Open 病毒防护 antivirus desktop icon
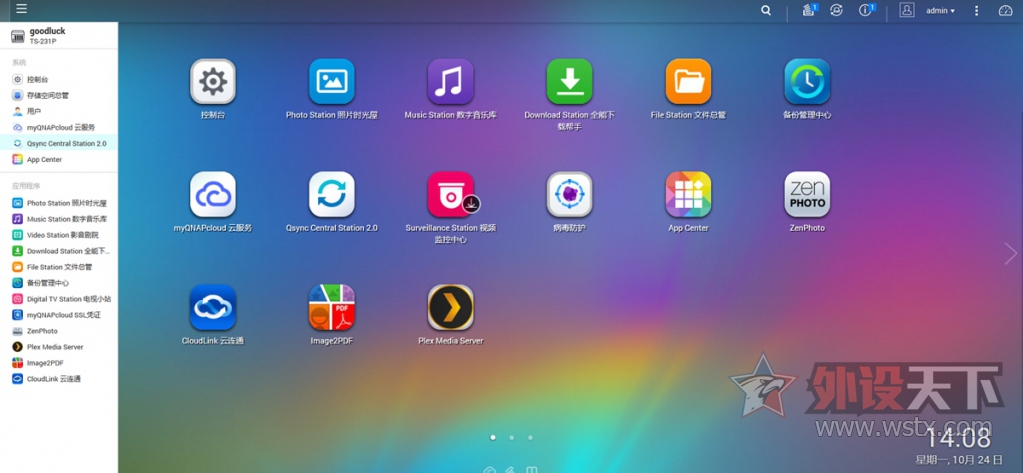The width and height of the screenshot is (1023, 473). [569, 194]
